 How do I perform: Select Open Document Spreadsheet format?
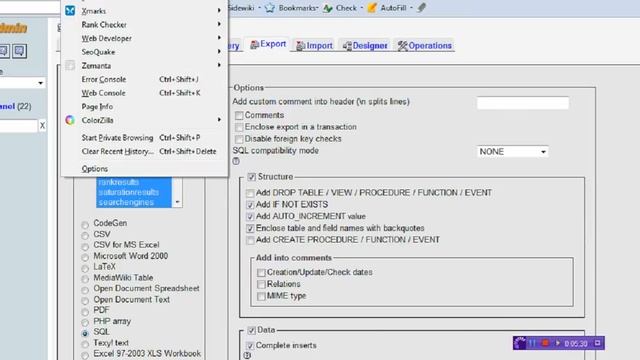pyautogui.click(x=85, y=290)
